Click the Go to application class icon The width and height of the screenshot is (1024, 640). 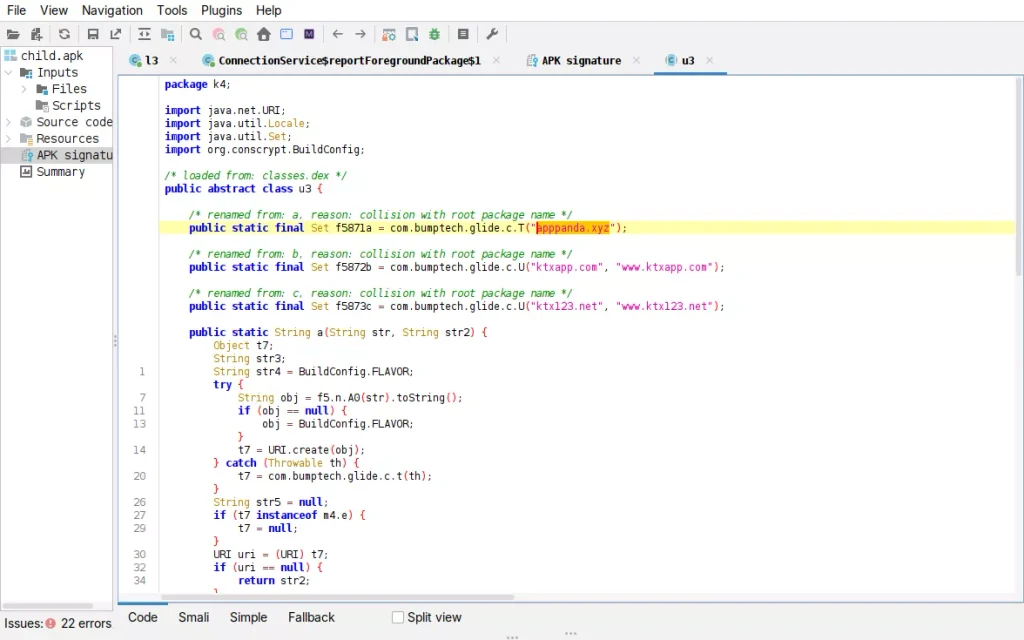tap(286, 34)
